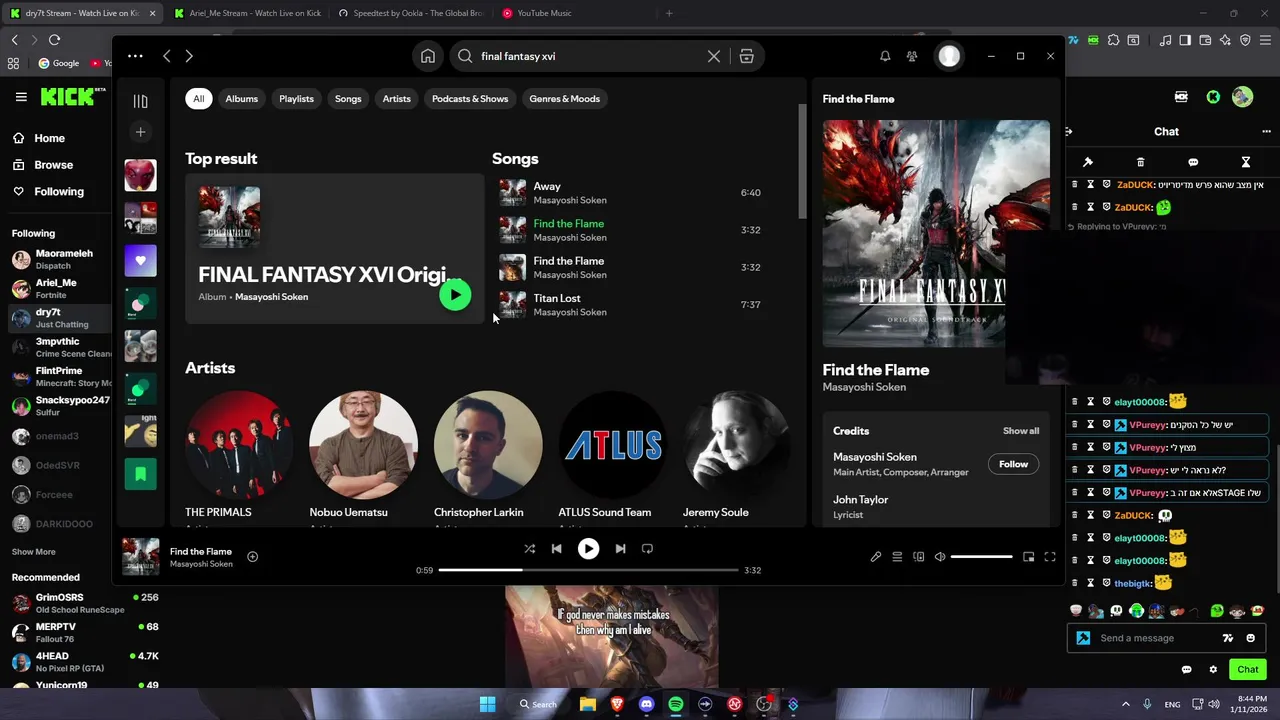Show lyrics with microphone icon
This screenshot has height=720, width=1280.
click(x=876, y=557)
